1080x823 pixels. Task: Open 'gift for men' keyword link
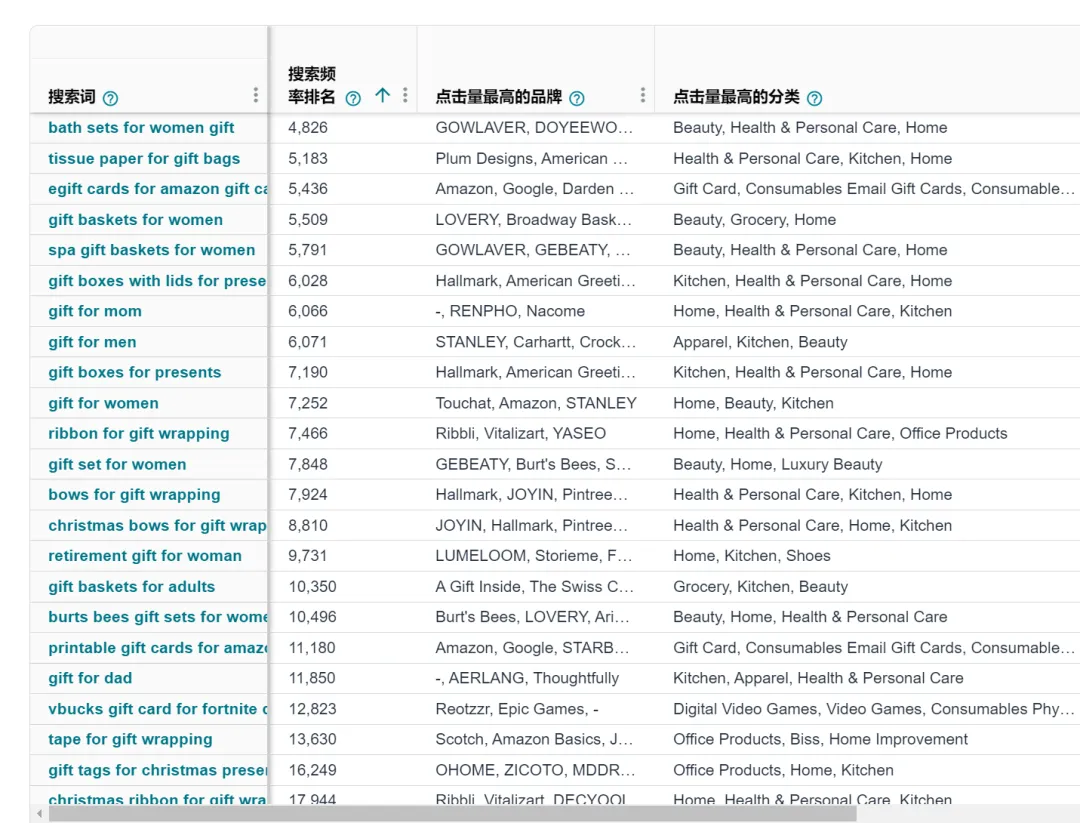92,342
